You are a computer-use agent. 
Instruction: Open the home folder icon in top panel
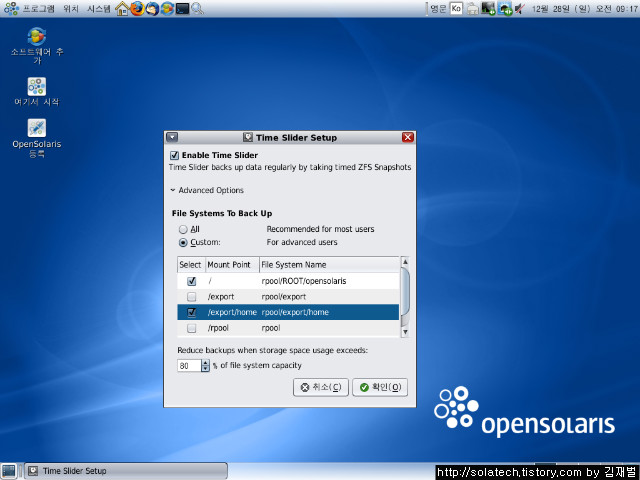pos(122,8)
